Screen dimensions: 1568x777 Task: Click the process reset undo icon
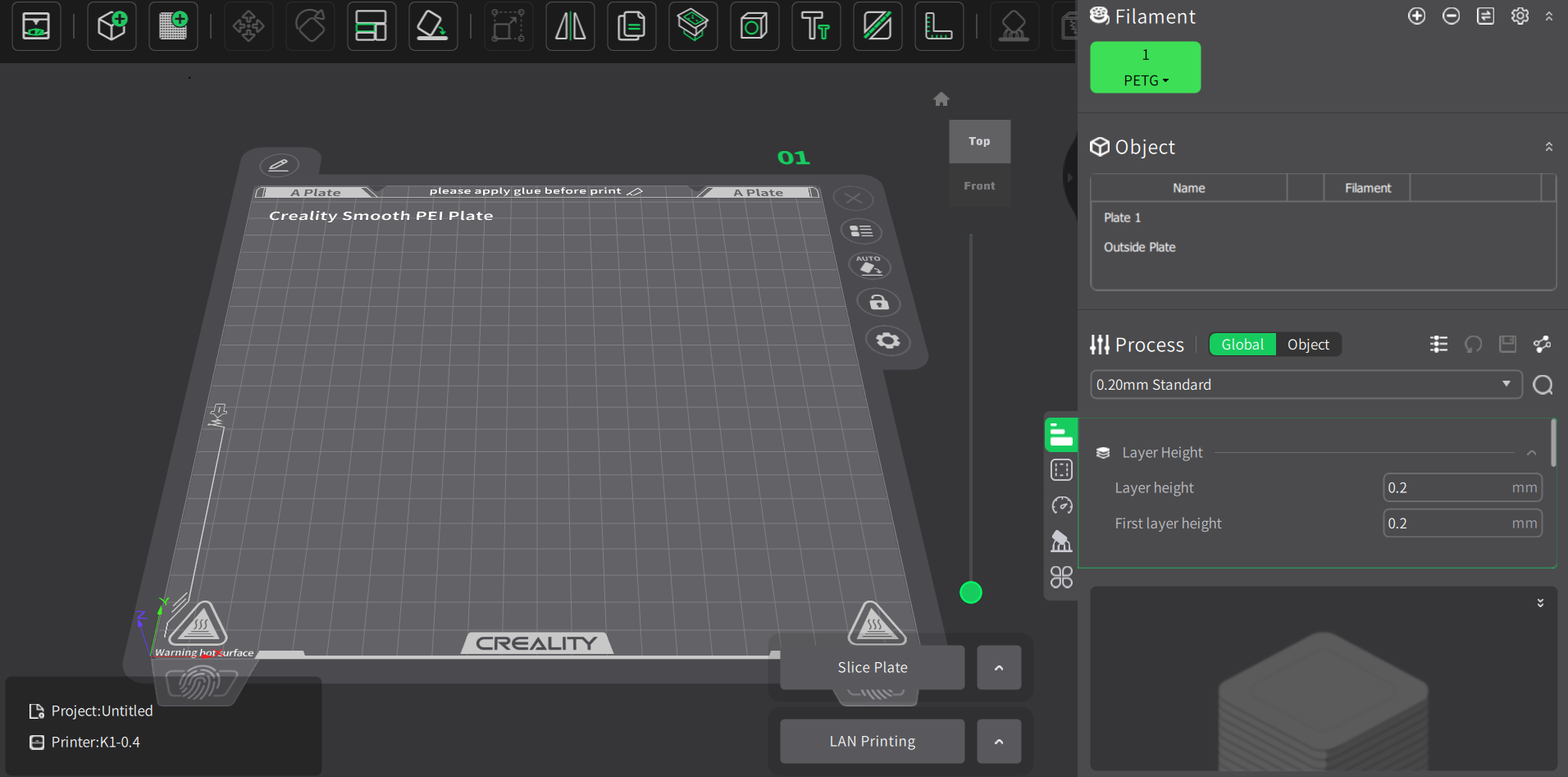pyautogui.click(x=1473, y=345)
